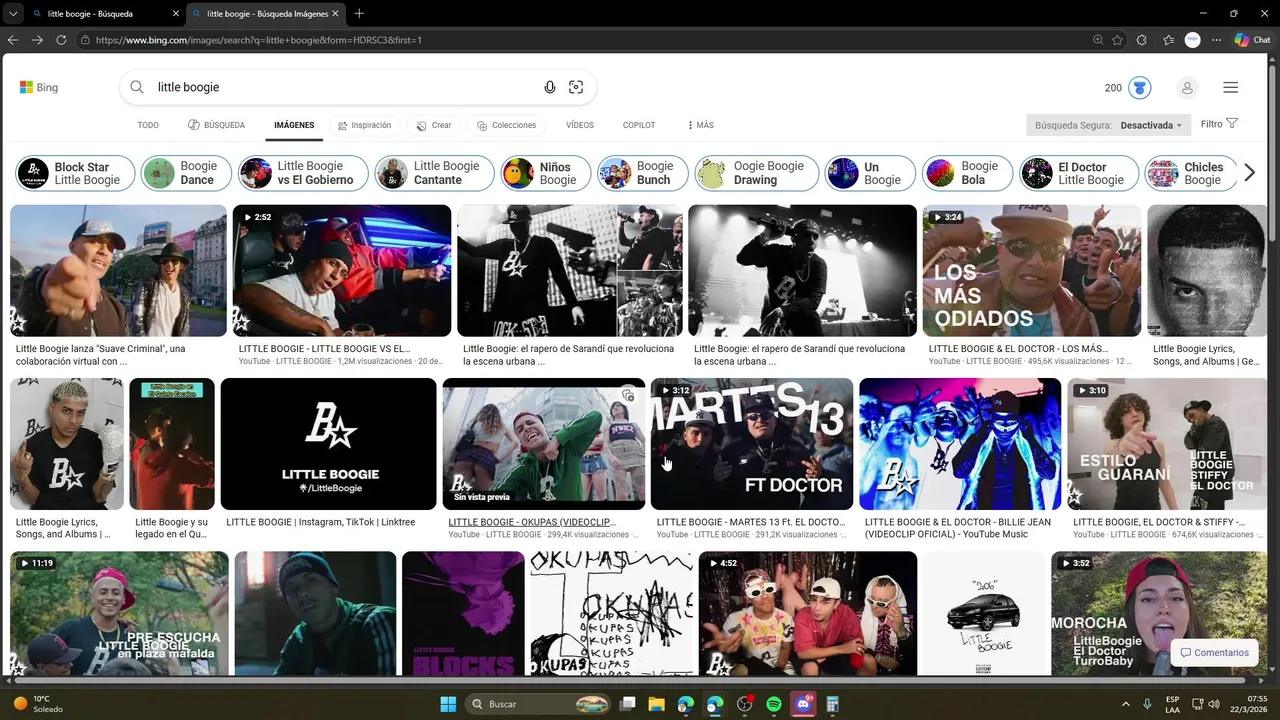This screenshot has height=720, width=1280.
Task: Close the active Búsqueda Imágenes browser tab
Action: coord(335,14)
